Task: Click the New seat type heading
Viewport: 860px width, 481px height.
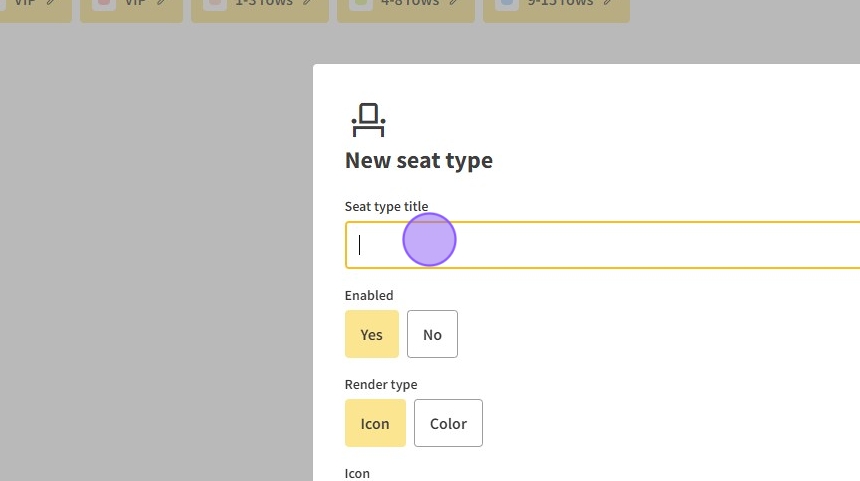Action: coord(418,161)
